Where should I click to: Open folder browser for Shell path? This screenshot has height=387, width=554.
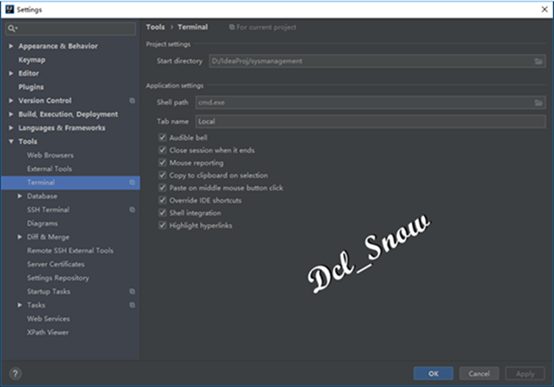538,102
